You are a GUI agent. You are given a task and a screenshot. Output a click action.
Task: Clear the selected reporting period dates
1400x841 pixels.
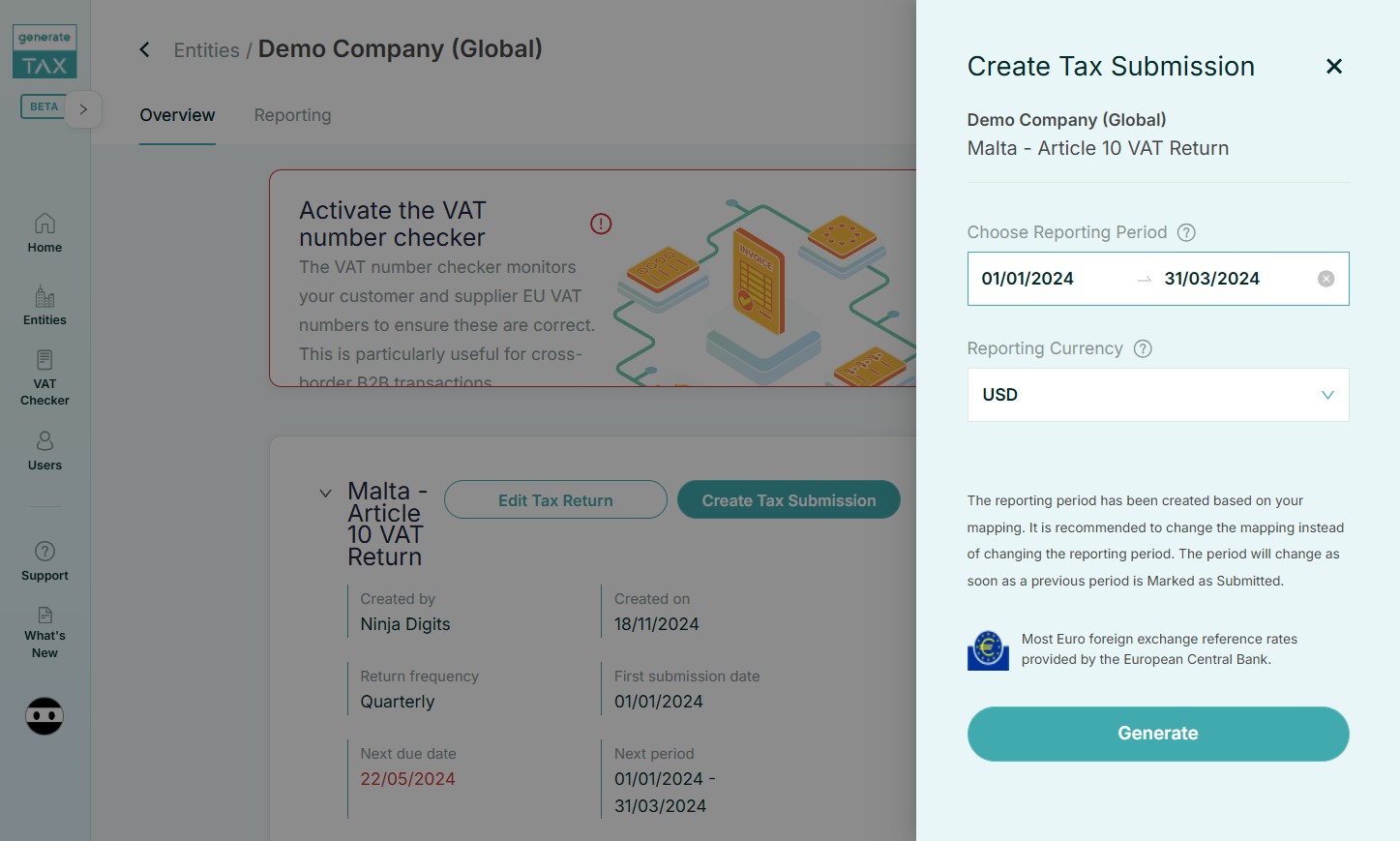[1326, 279]
